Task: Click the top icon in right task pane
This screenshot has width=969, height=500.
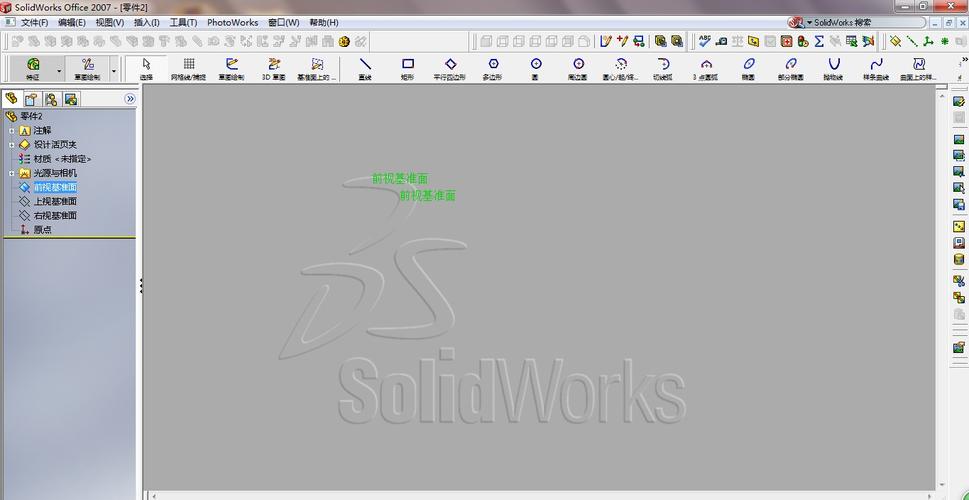Action: pyautogui.click(x=958, y=101)
